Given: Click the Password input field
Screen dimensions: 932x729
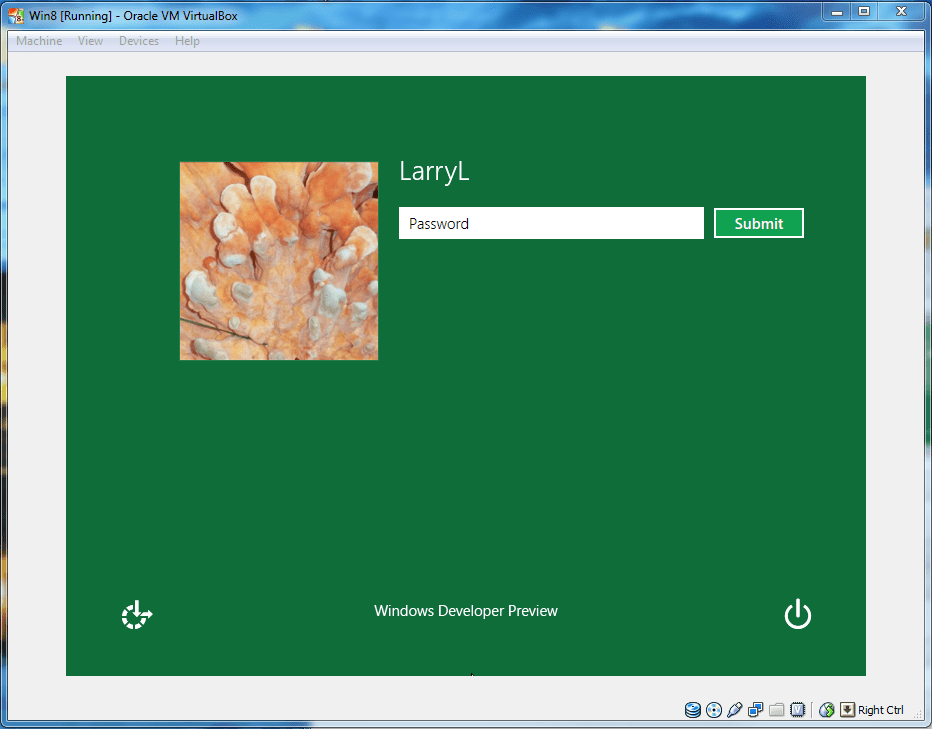Looking at the screenshot, I should (551, 223).
